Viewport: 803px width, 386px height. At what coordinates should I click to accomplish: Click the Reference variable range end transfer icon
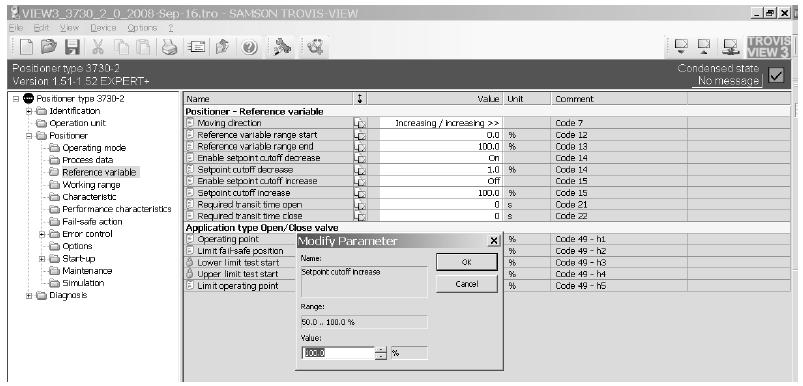(361, 146)
